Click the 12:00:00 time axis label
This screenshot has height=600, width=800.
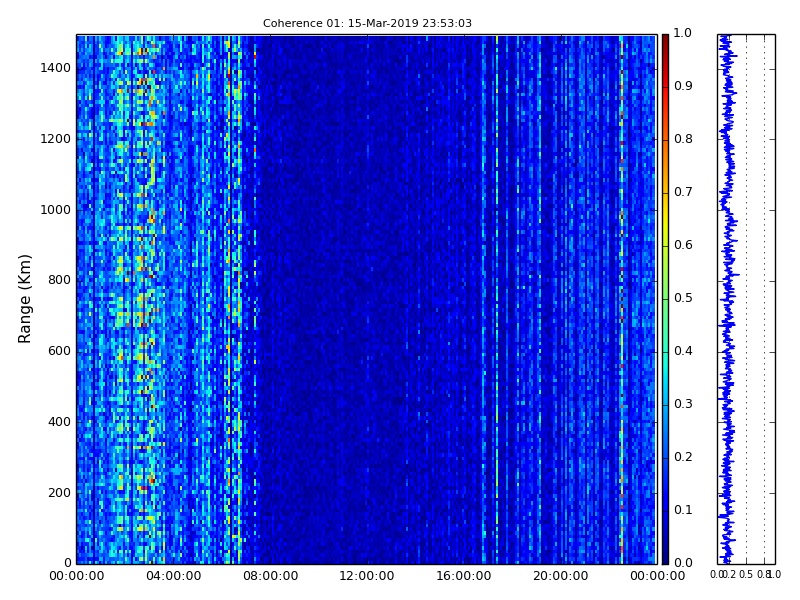[x=367, y=576]
